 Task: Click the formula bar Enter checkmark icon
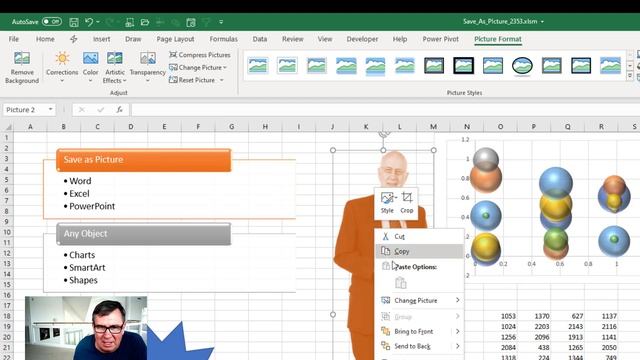[100, 109]
